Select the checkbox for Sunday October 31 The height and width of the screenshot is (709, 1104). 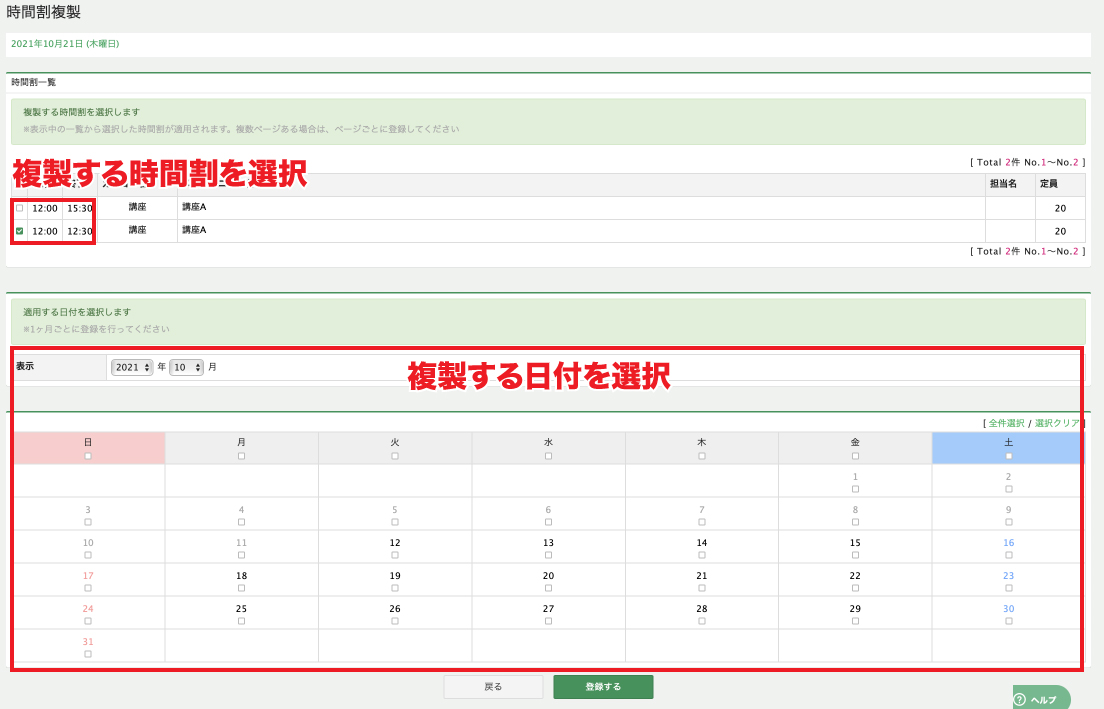point(88,654)
